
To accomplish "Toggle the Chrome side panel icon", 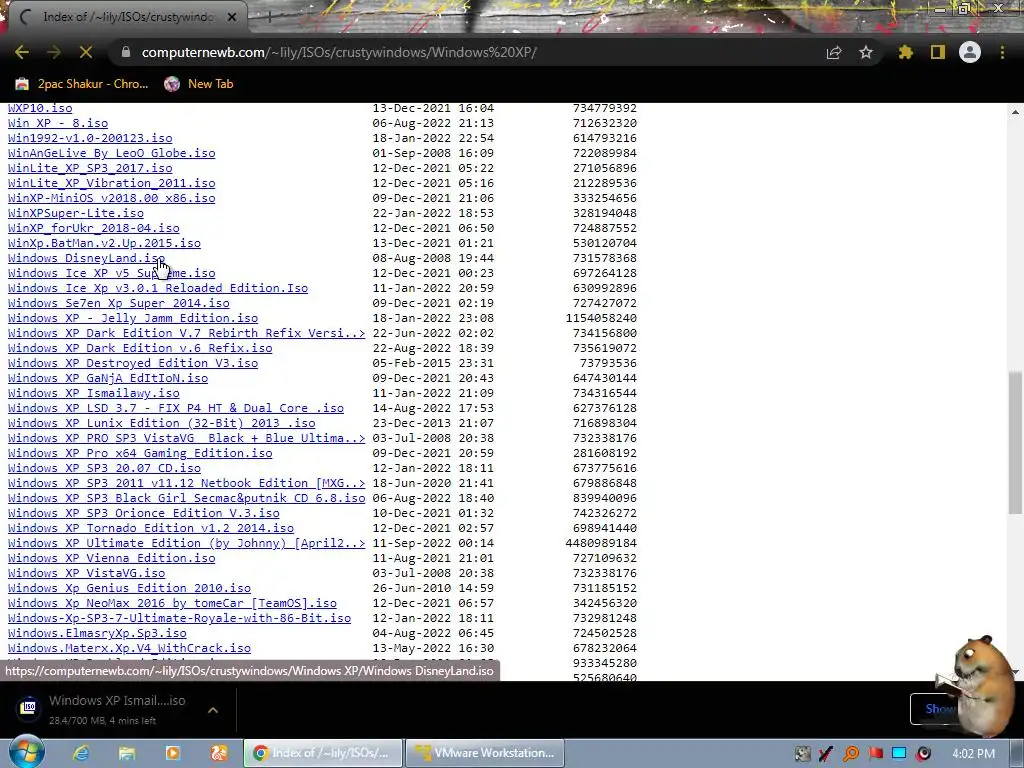I will (938, 52).
